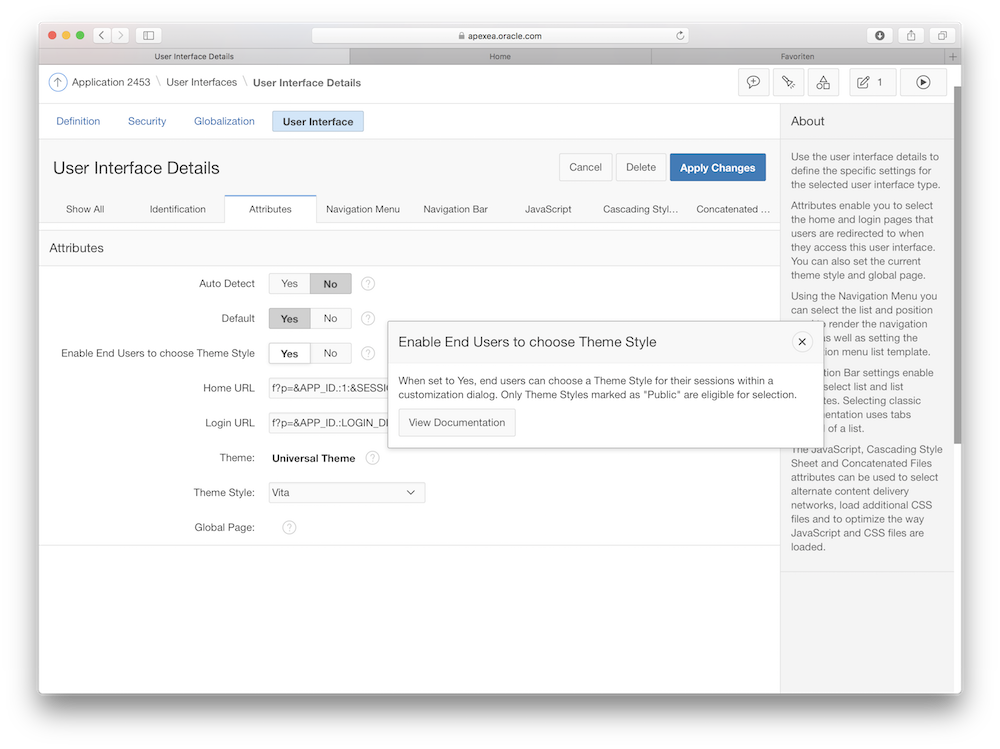Open the feedback comment icon in the toolbar
Viewport: 1000px width, 749px height.
(x=754, y=82)
